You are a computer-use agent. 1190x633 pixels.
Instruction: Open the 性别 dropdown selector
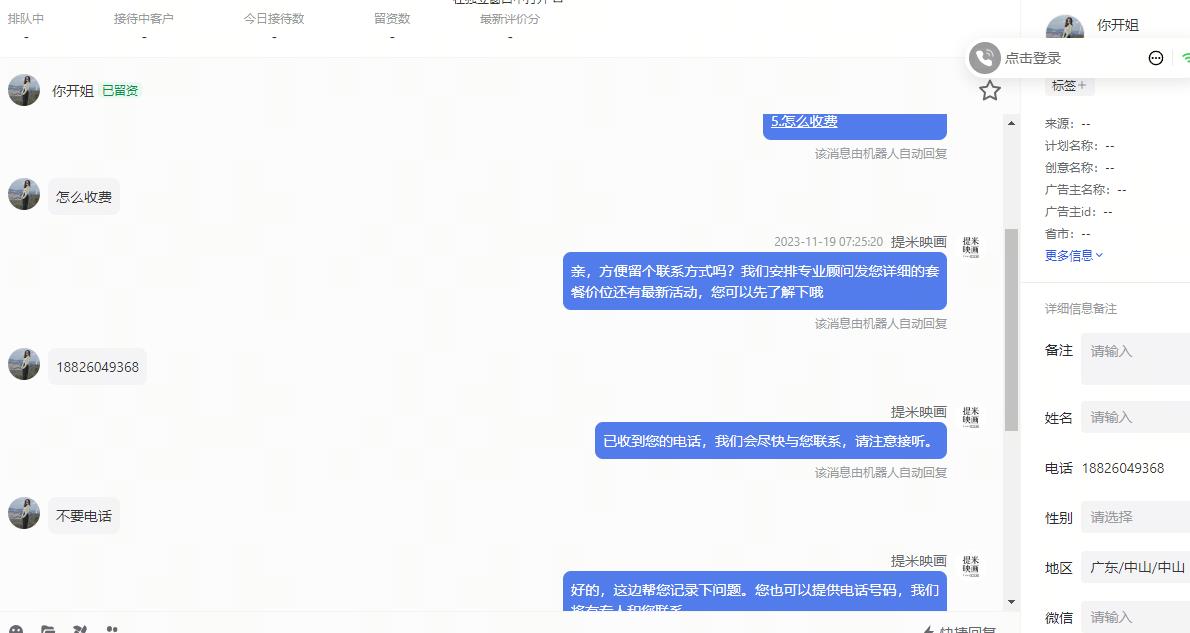(x=1135, y=517)
